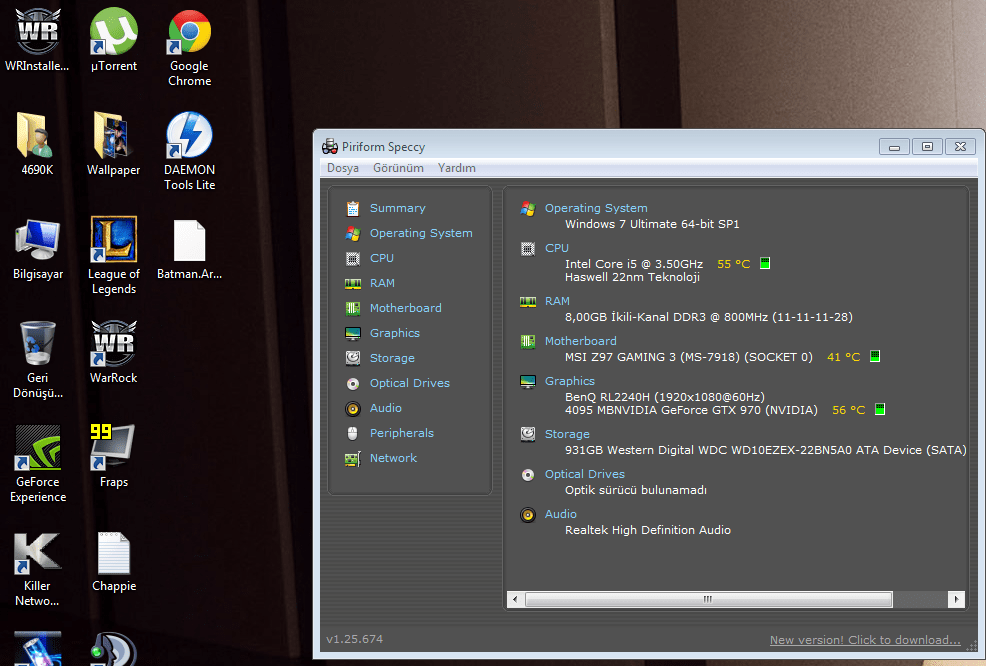Image resolution: width=986 pixels, height=666 pixels.
Task: Click the Storage drive icon in summary pane
Action: pyautogui.click(x=528, y=434)
